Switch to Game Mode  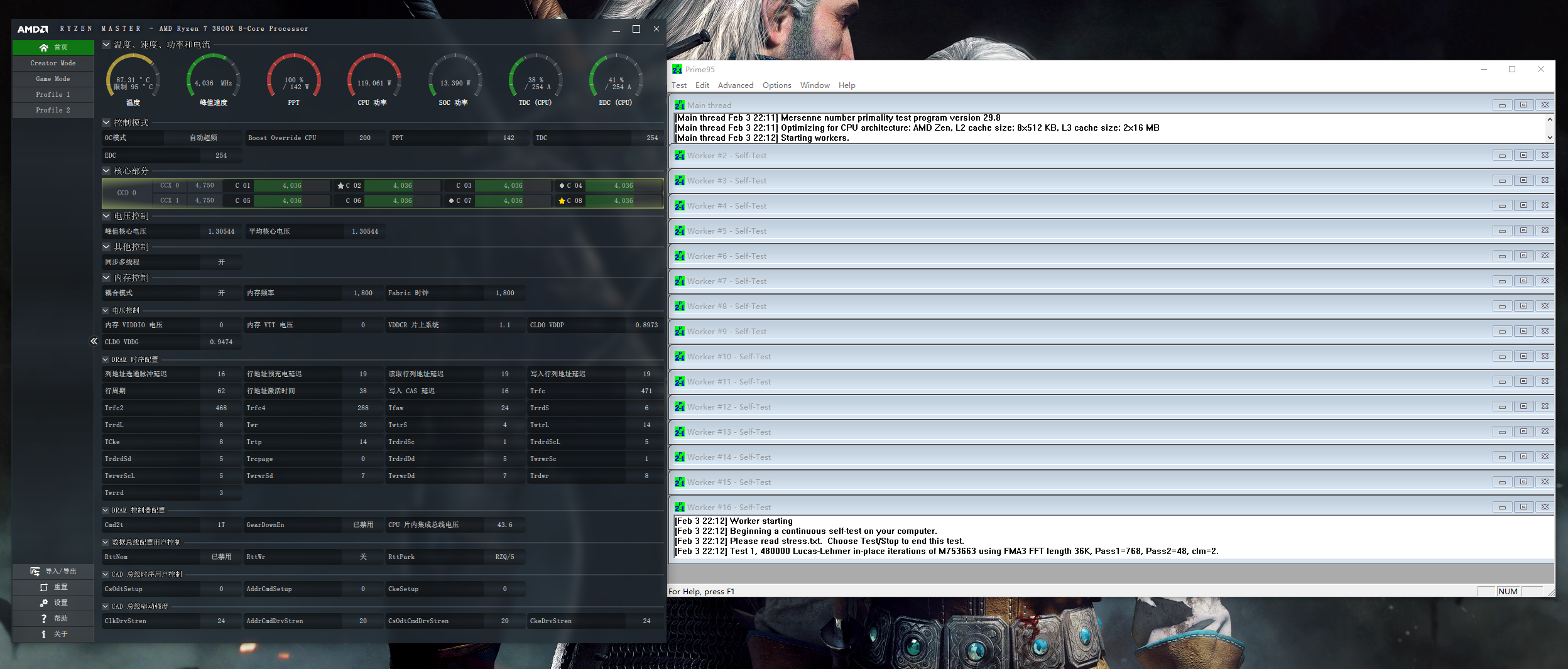click(x=53, y=79)
